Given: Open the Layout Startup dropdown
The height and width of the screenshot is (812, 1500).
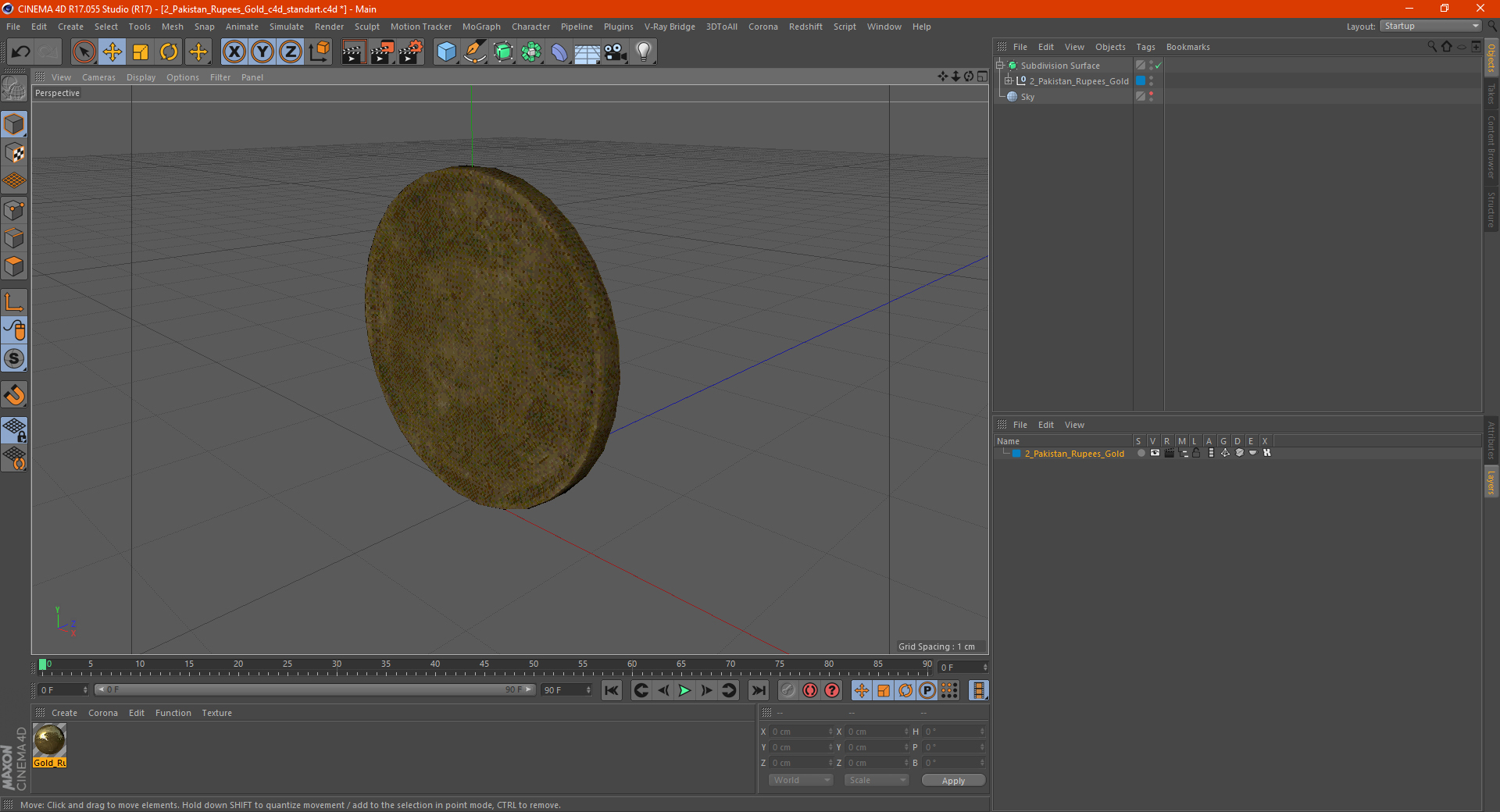Looking at the screenshot, I should tap(1431, 27).
